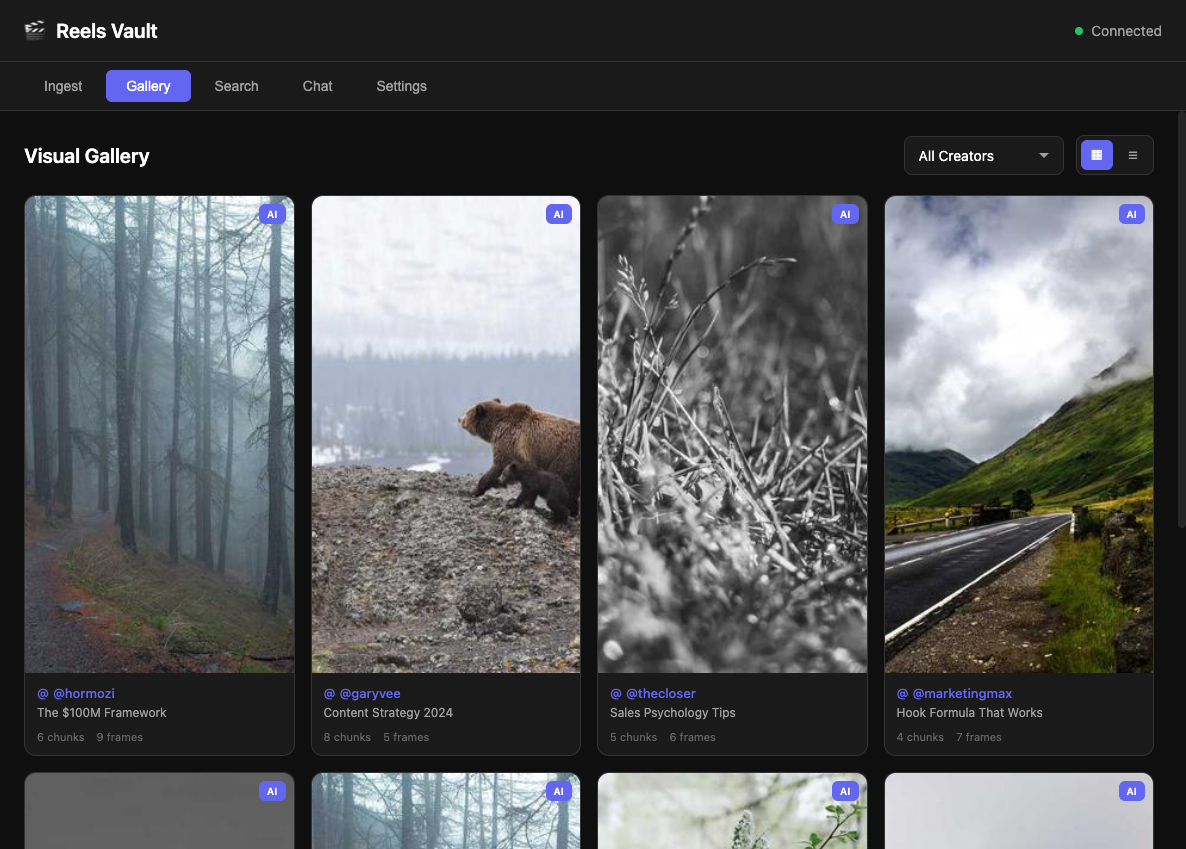Open the @hormozi creator link
1186x849 pixels.
[x=83, y=693]
